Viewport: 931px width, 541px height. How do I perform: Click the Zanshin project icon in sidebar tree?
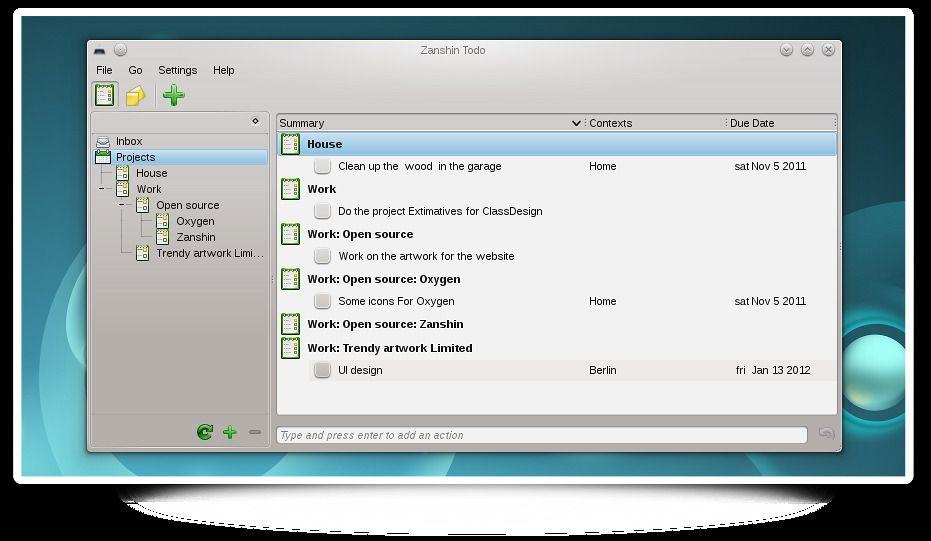point(162,237)
